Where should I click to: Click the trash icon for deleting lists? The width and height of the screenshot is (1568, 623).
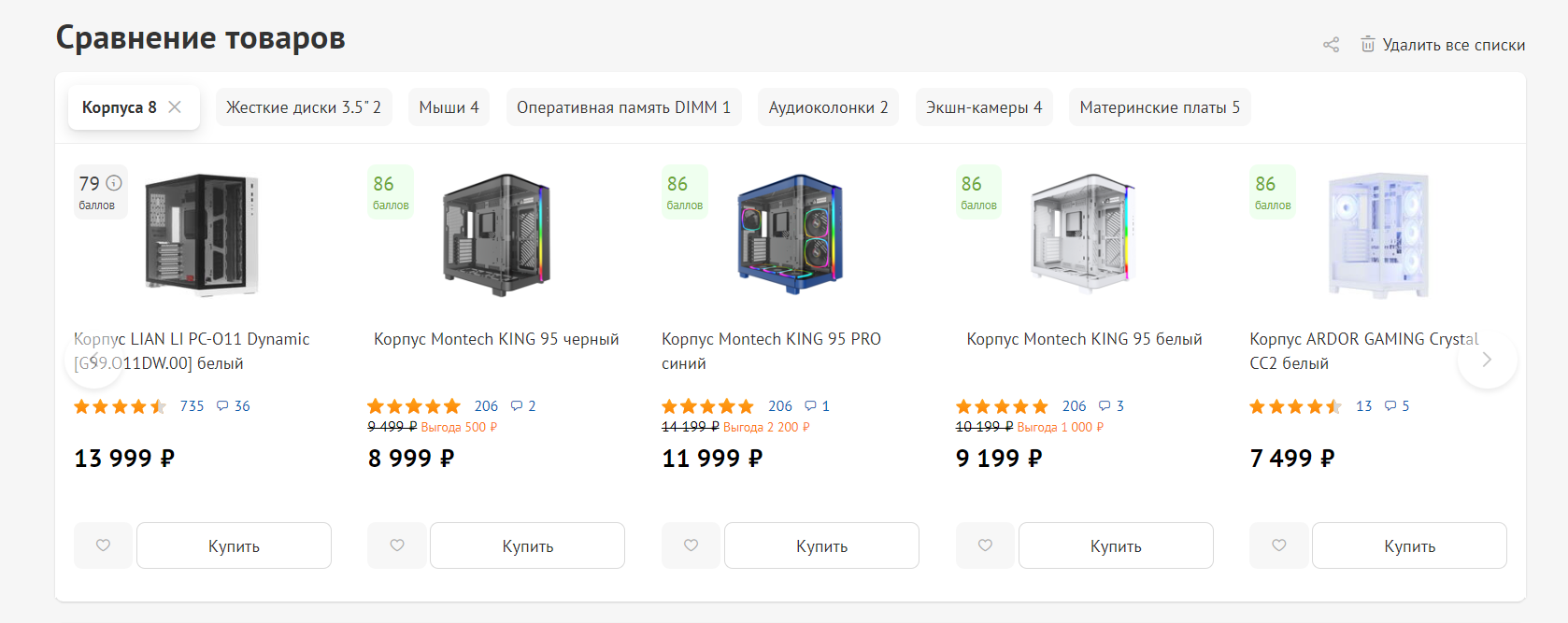[x=1367, y=44]
